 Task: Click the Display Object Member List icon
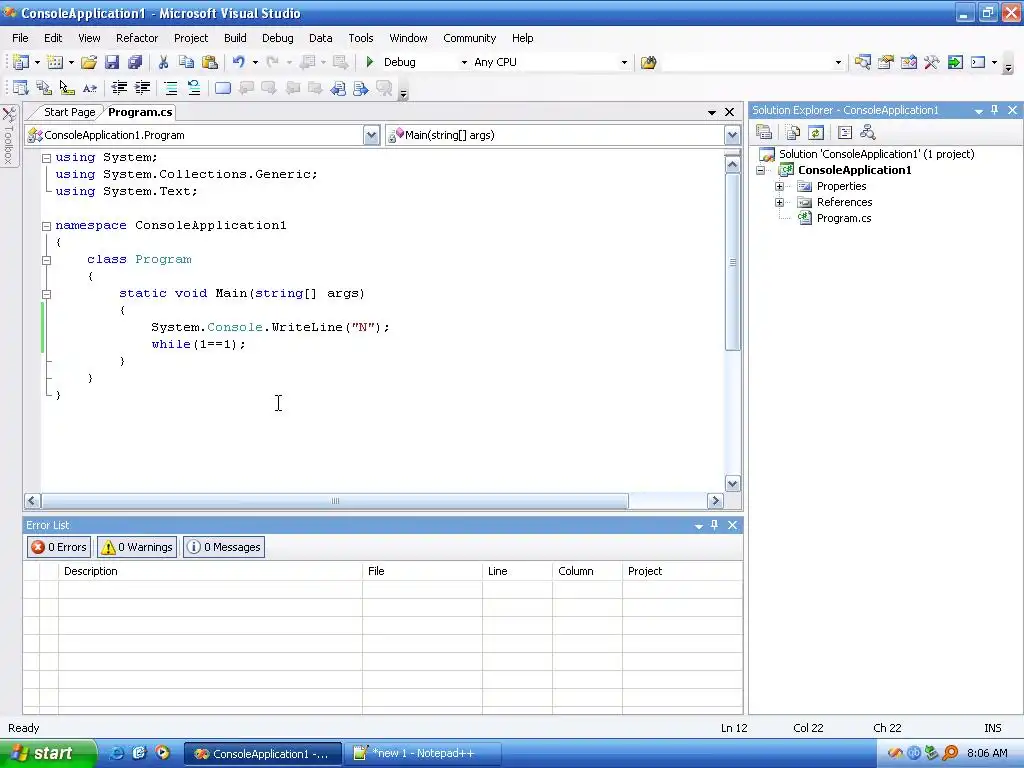click(x=21, y=88)
